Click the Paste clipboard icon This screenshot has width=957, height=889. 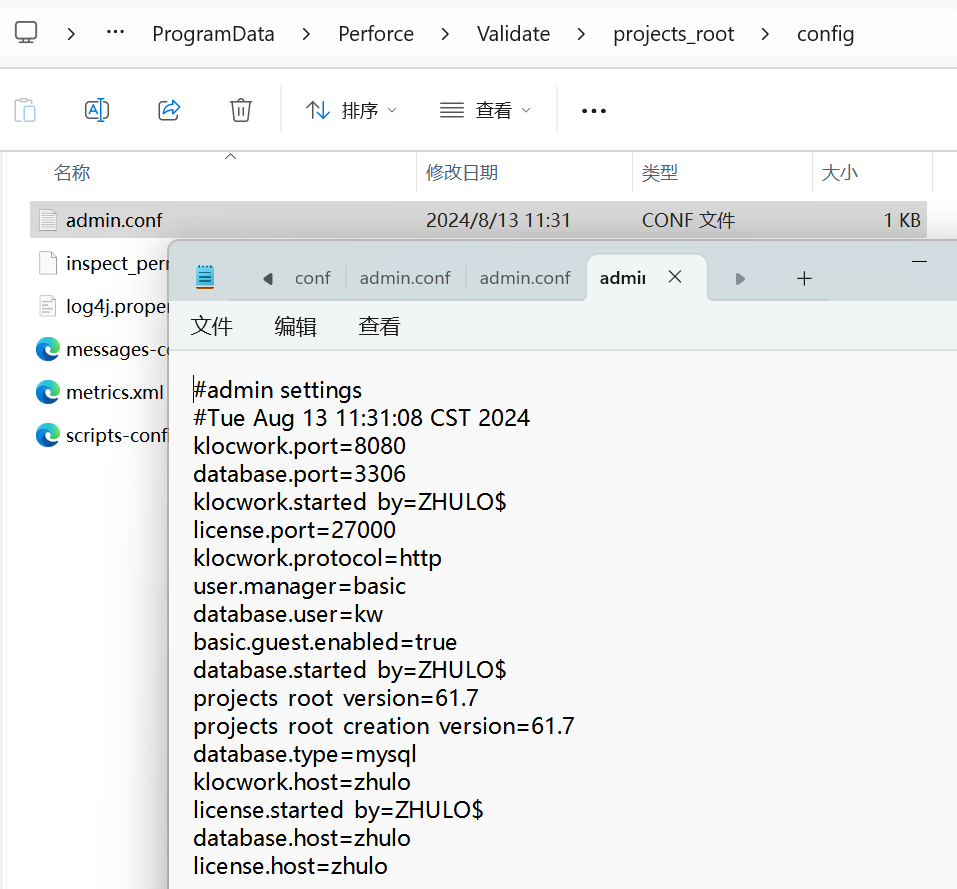(25, 110)
